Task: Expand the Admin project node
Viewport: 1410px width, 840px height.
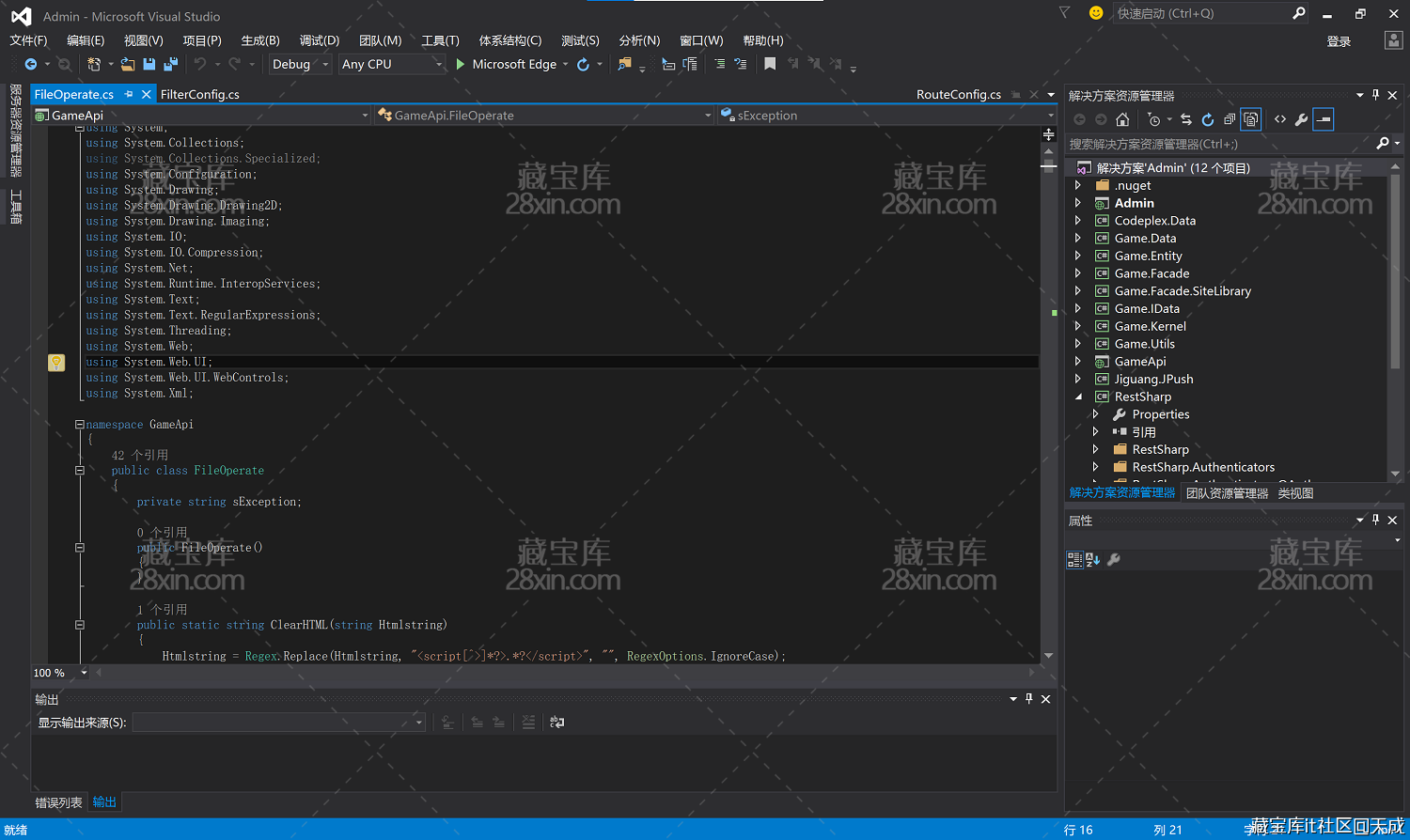Action: (1078, 203)
